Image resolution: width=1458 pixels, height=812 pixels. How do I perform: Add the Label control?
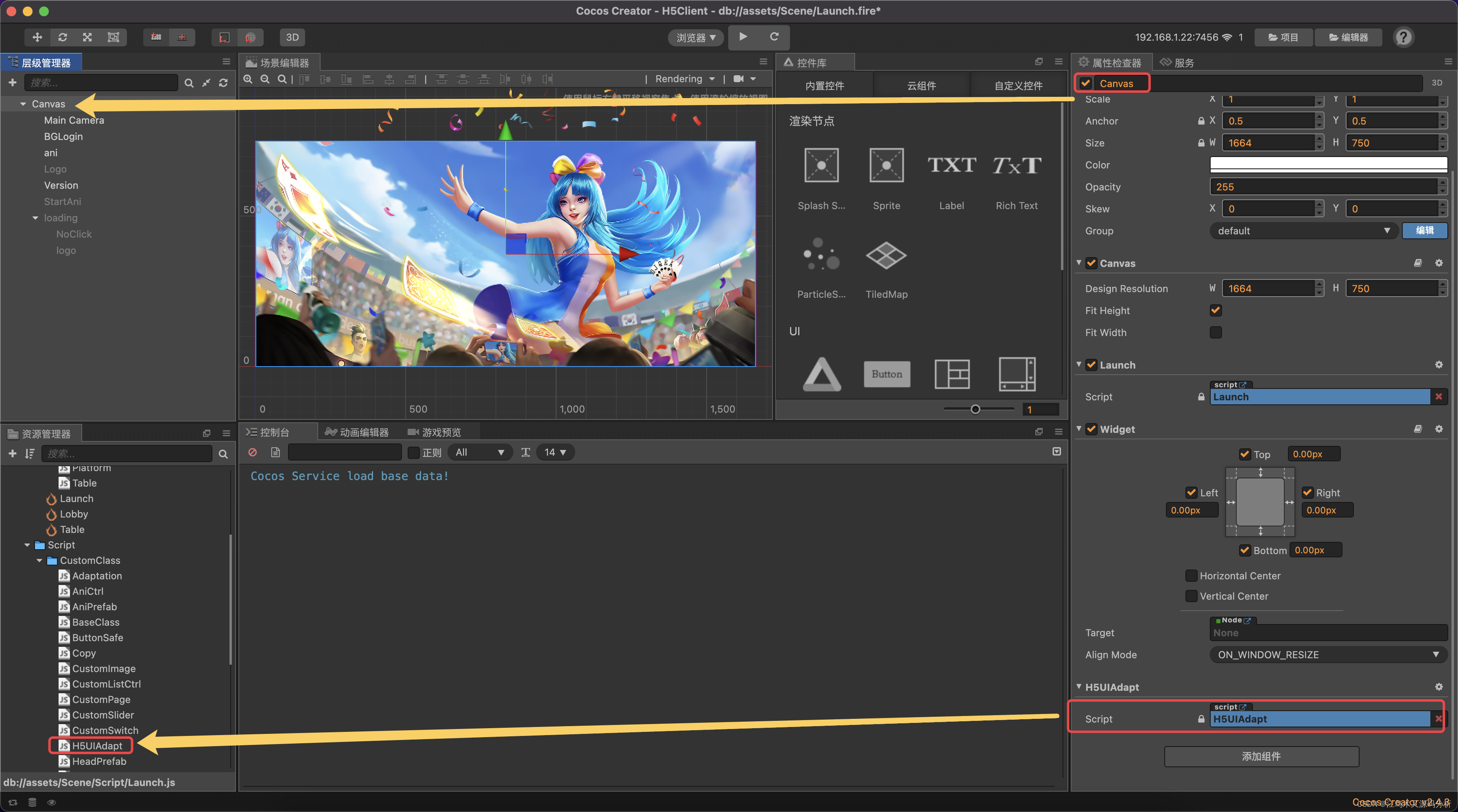coord(952,178)
